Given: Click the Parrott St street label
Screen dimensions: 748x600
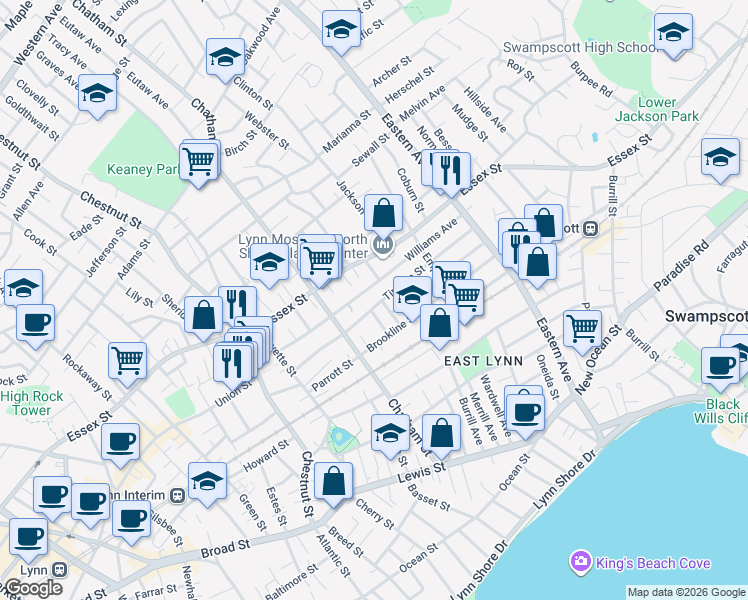Looking at the screenshot, I should coord(332,375).
